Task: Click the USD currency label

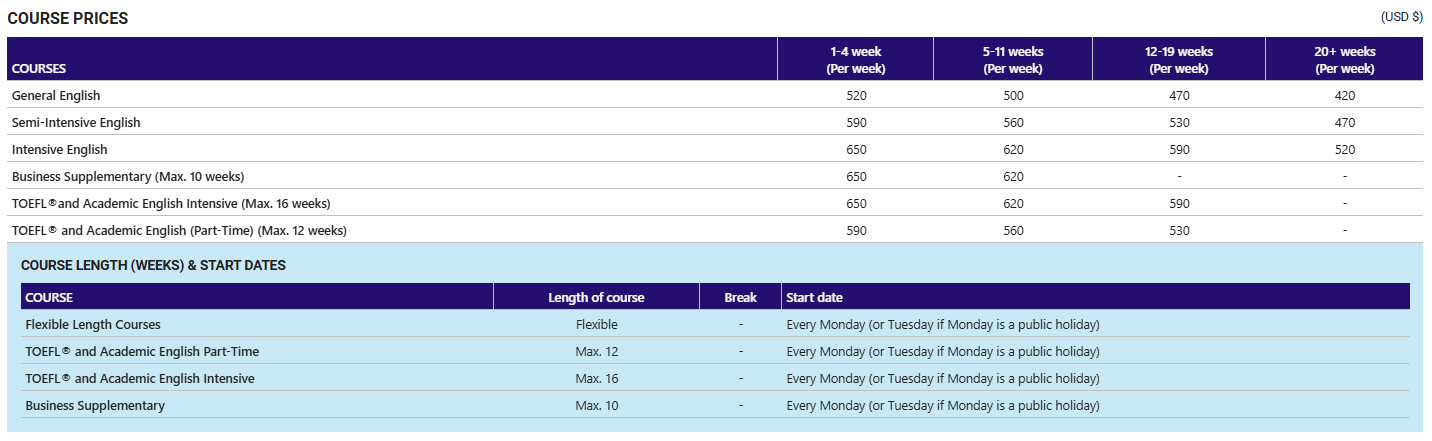Action: click(x=1401, y=17)
